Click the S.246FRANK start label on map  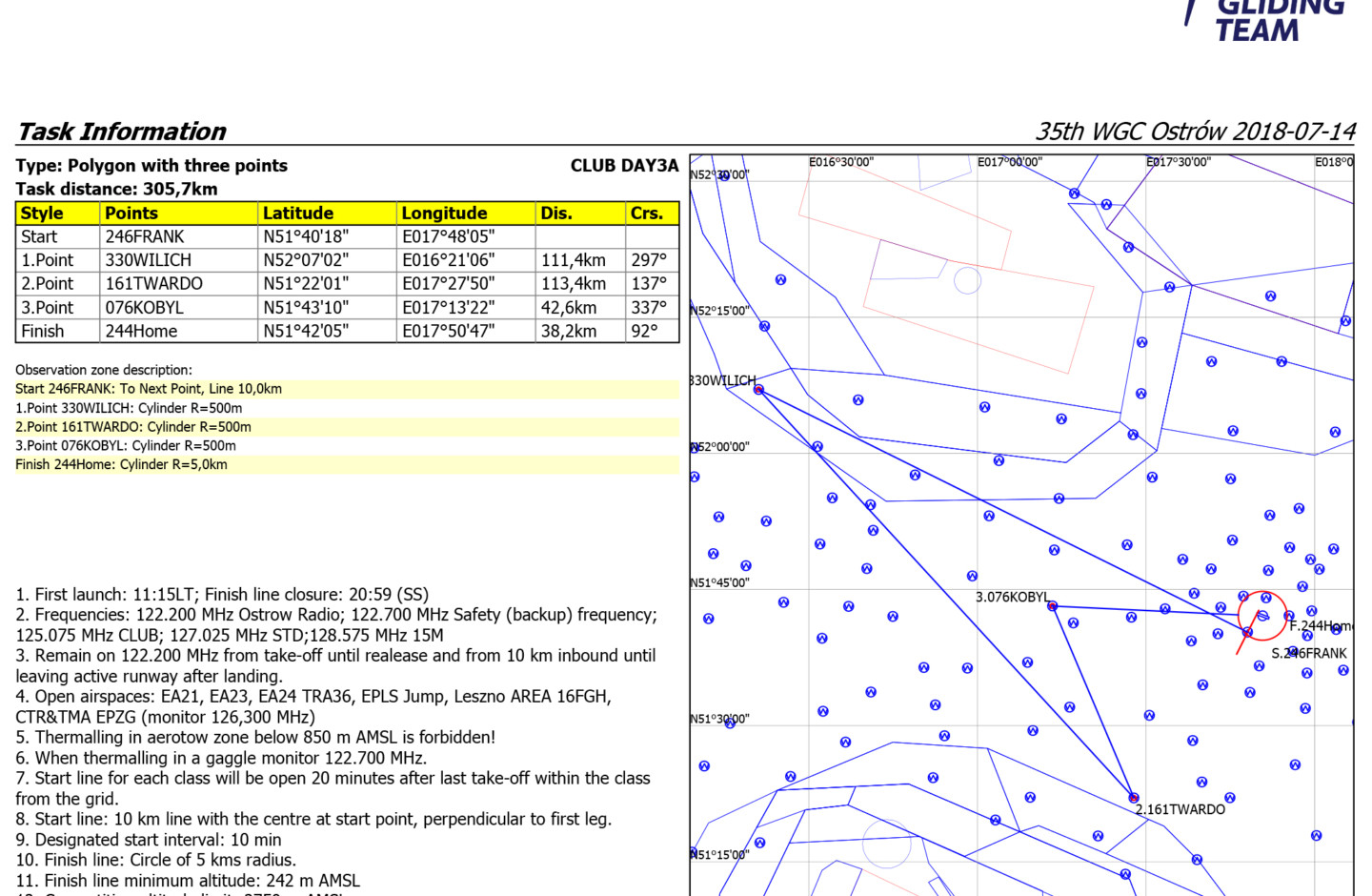[1309, 654]
